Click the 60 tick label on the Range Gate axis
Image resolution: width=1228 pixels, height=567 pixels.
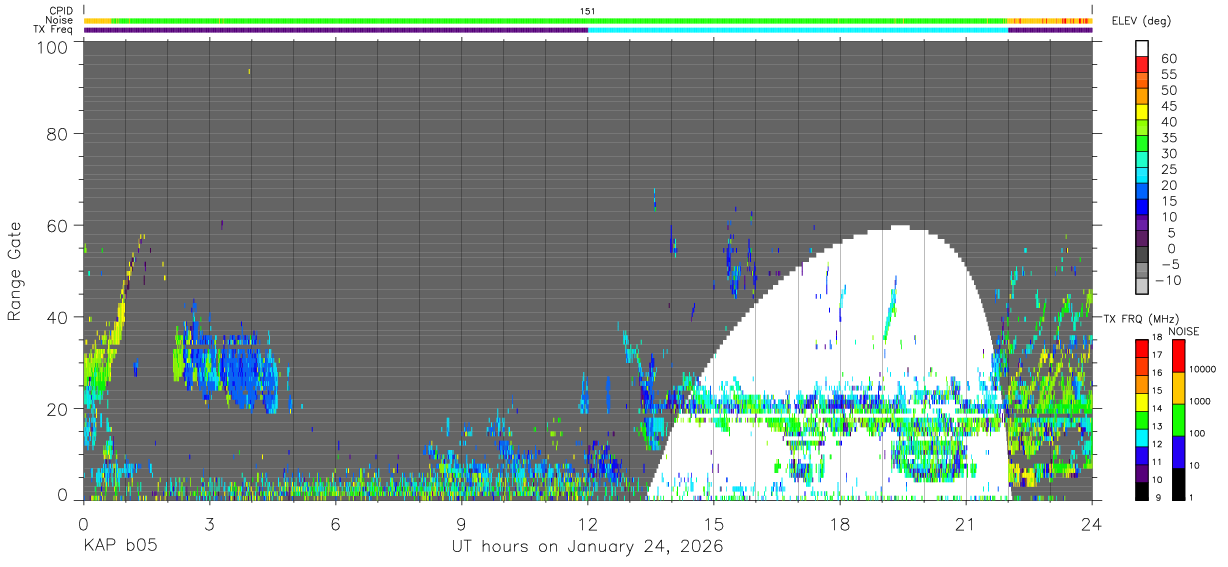(x=58, y=225)
